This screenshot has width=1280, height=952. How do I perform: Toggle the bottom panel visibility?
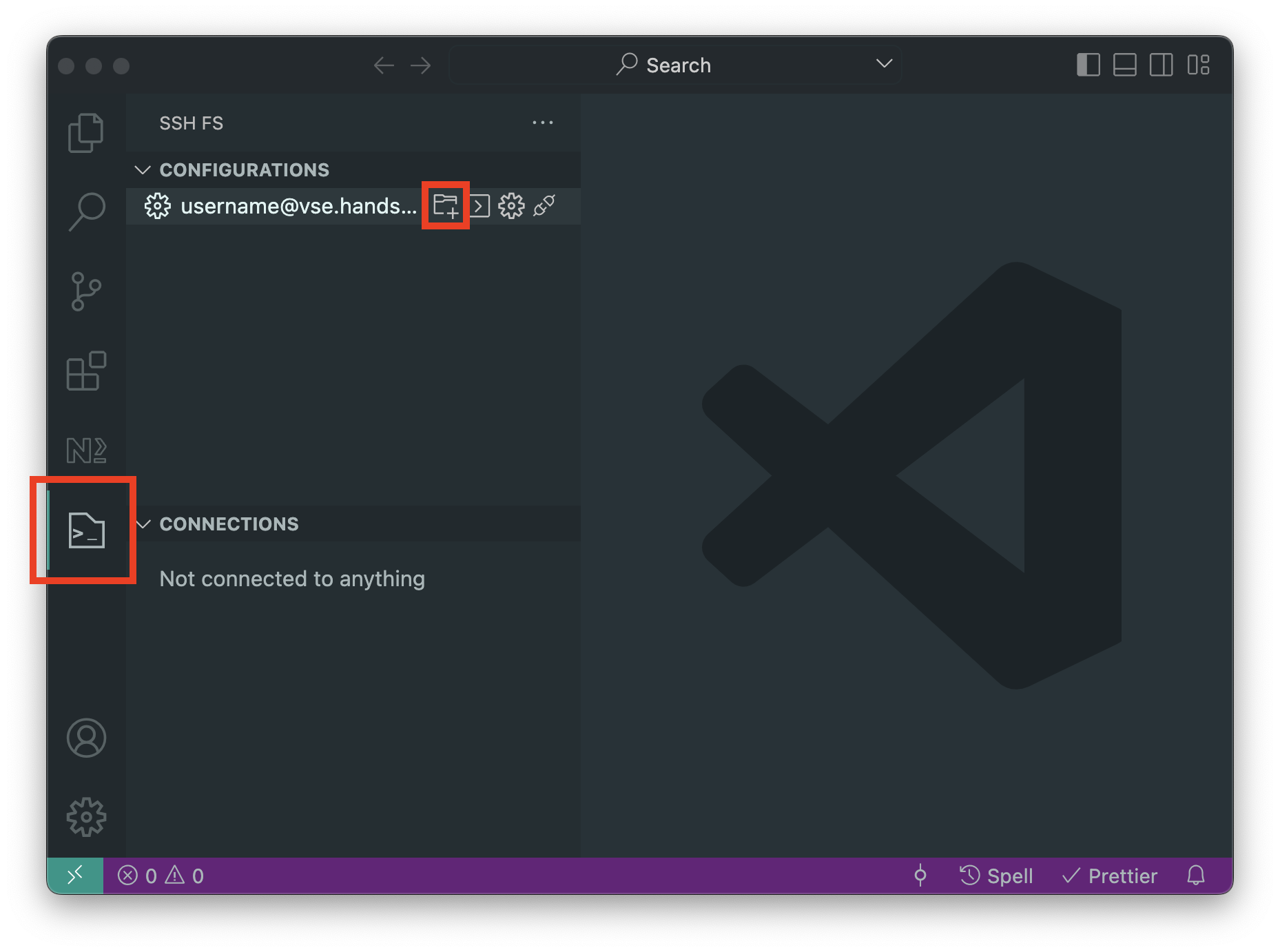tap(1124, 65)
